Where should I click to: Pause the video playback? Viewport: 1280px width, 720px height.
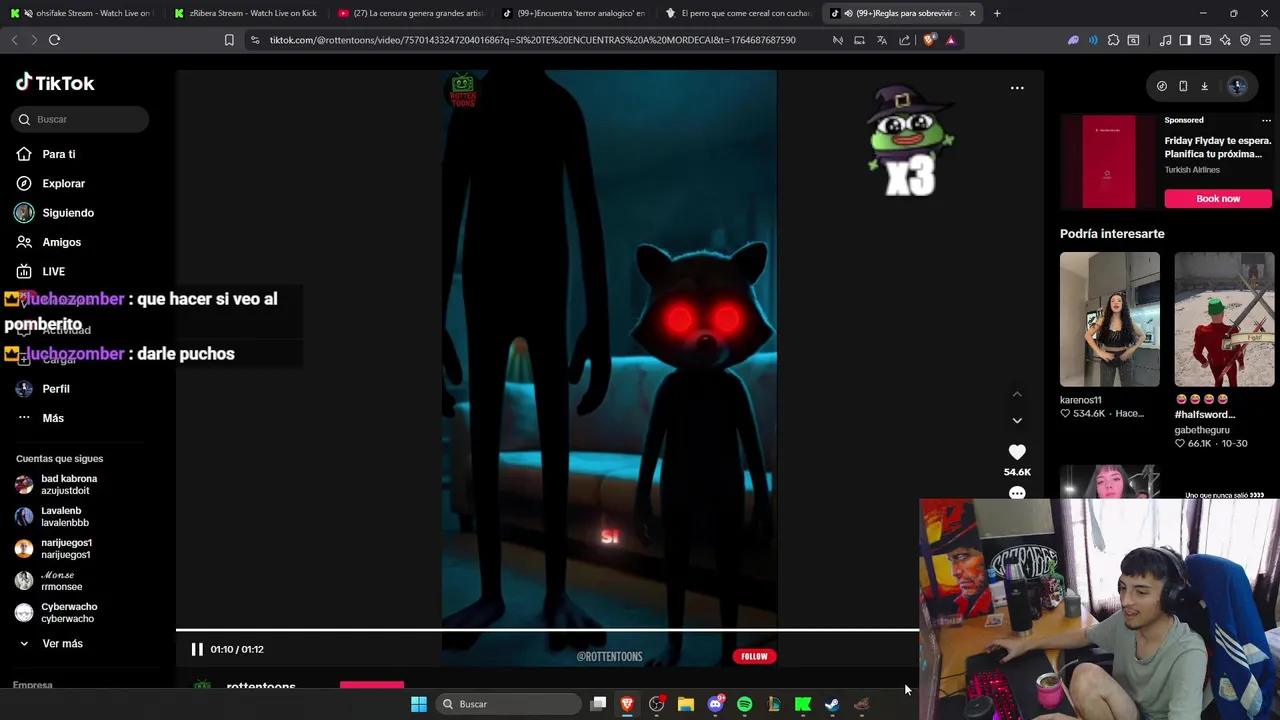point(197,649)
